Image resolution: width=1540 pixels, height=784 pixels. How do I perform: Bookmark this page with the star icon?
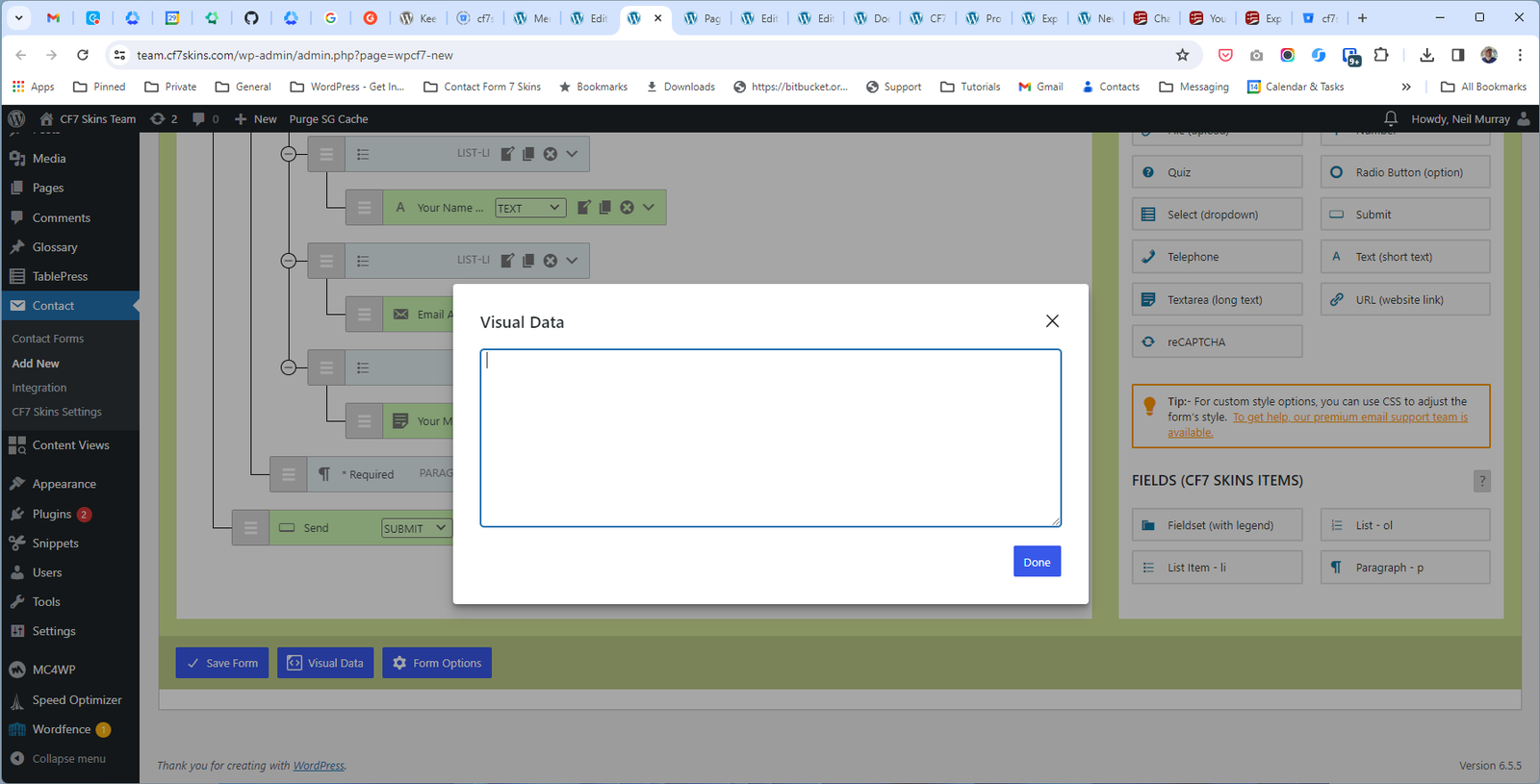click(x=1182, y=55)
